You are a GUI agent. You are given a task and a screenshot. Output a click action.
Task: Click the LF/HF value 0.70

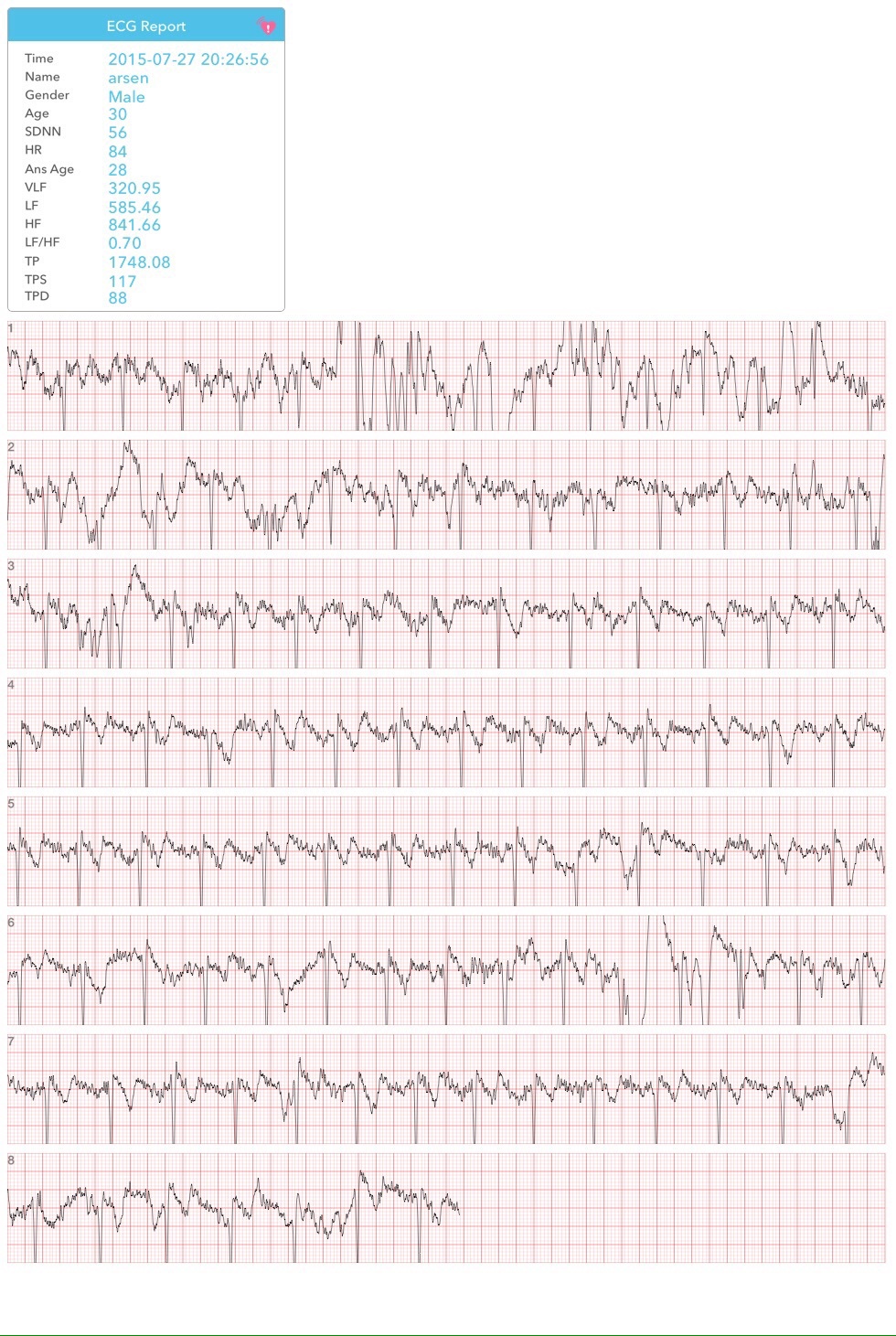point(124,243)
